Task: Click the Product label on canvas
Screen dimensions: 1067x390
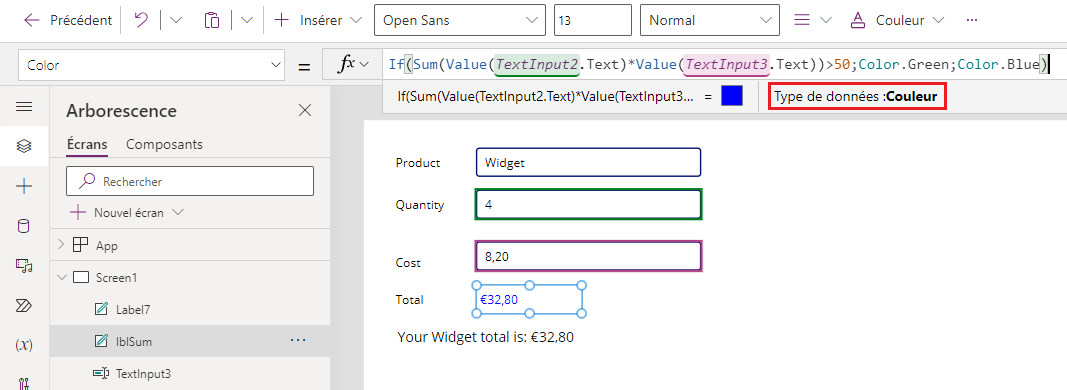Action: point(418,163)
